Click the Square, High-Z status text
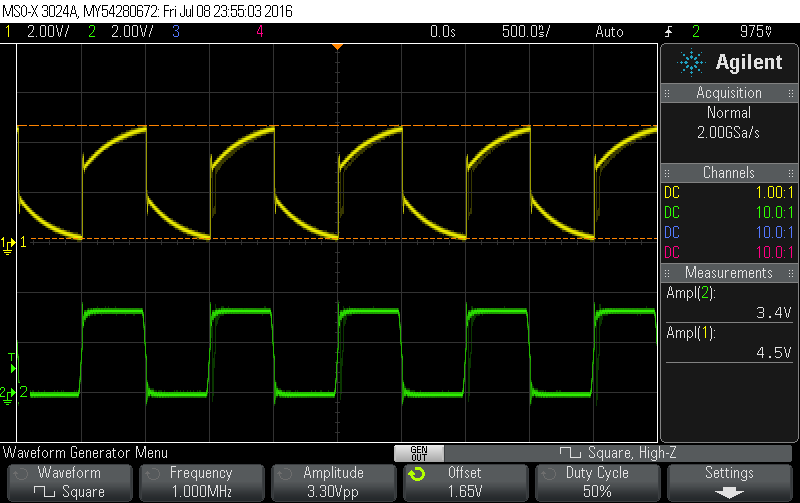The image size is (800, 503). tap(632, 452)
